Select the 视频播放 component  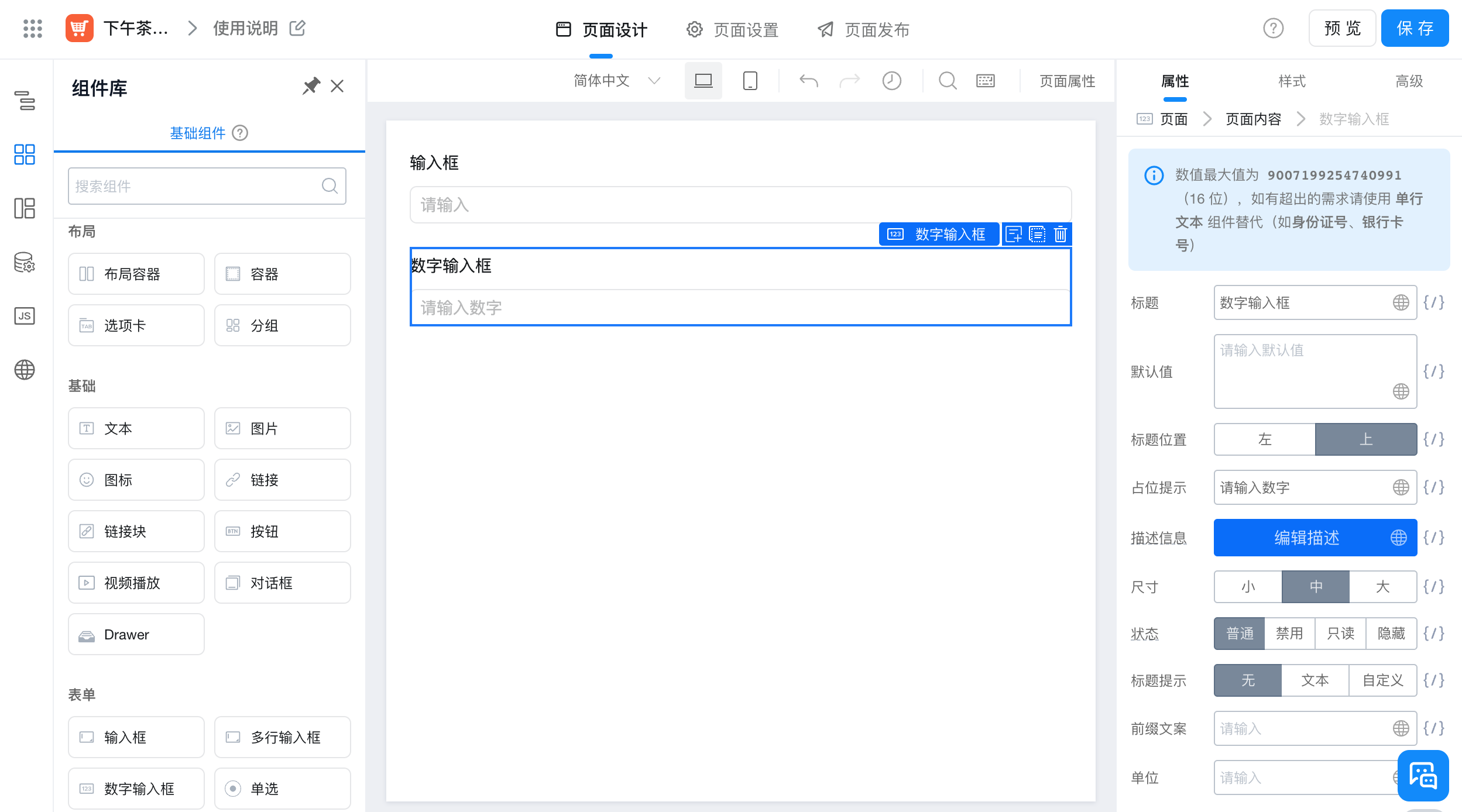(x=136, y=583)
